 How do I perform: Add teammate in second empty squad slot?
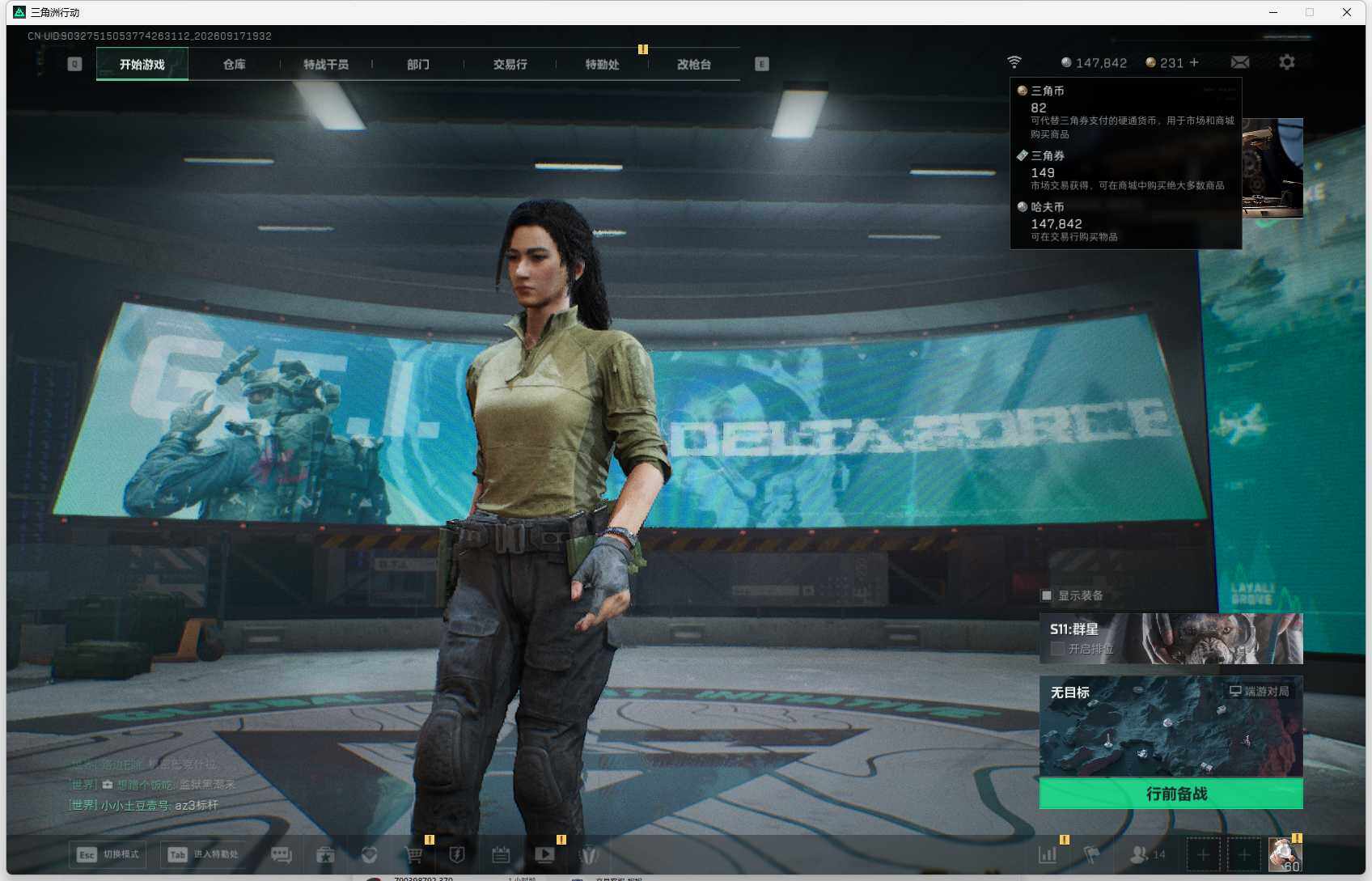(x=1244, y=854)
